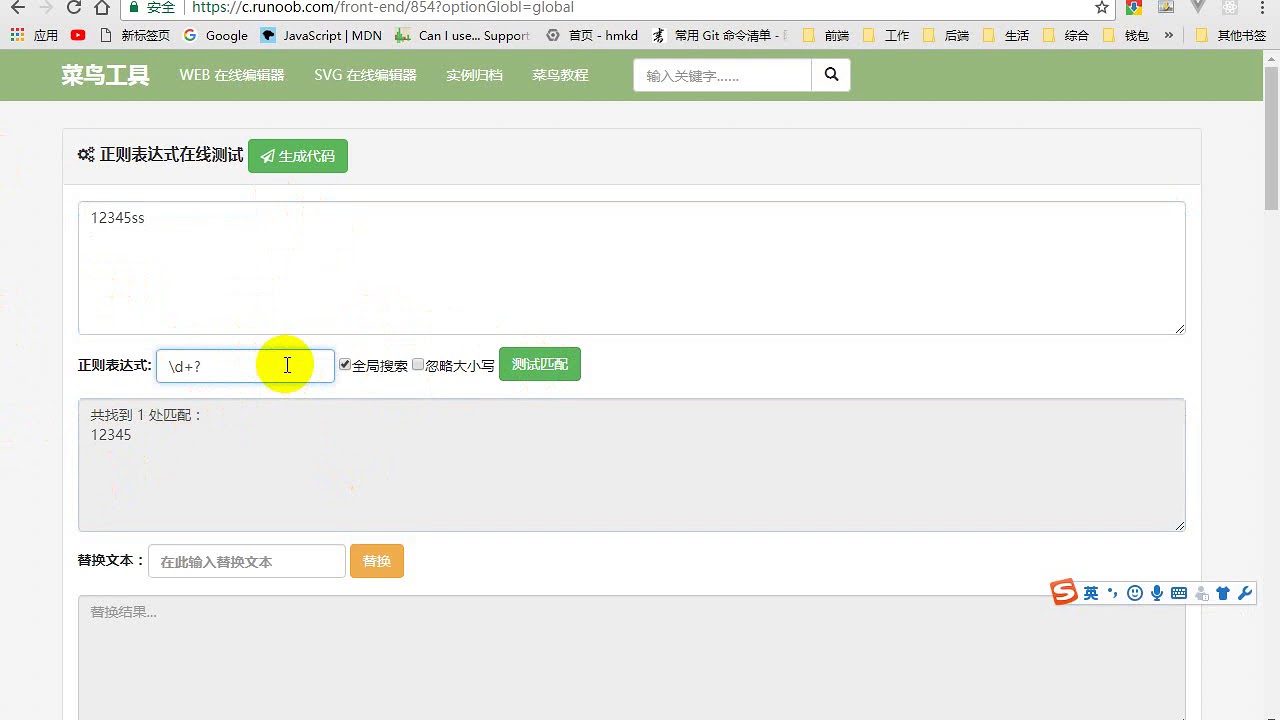
Task: Click the orange 替换 button
Action: [x=377, y=561]
